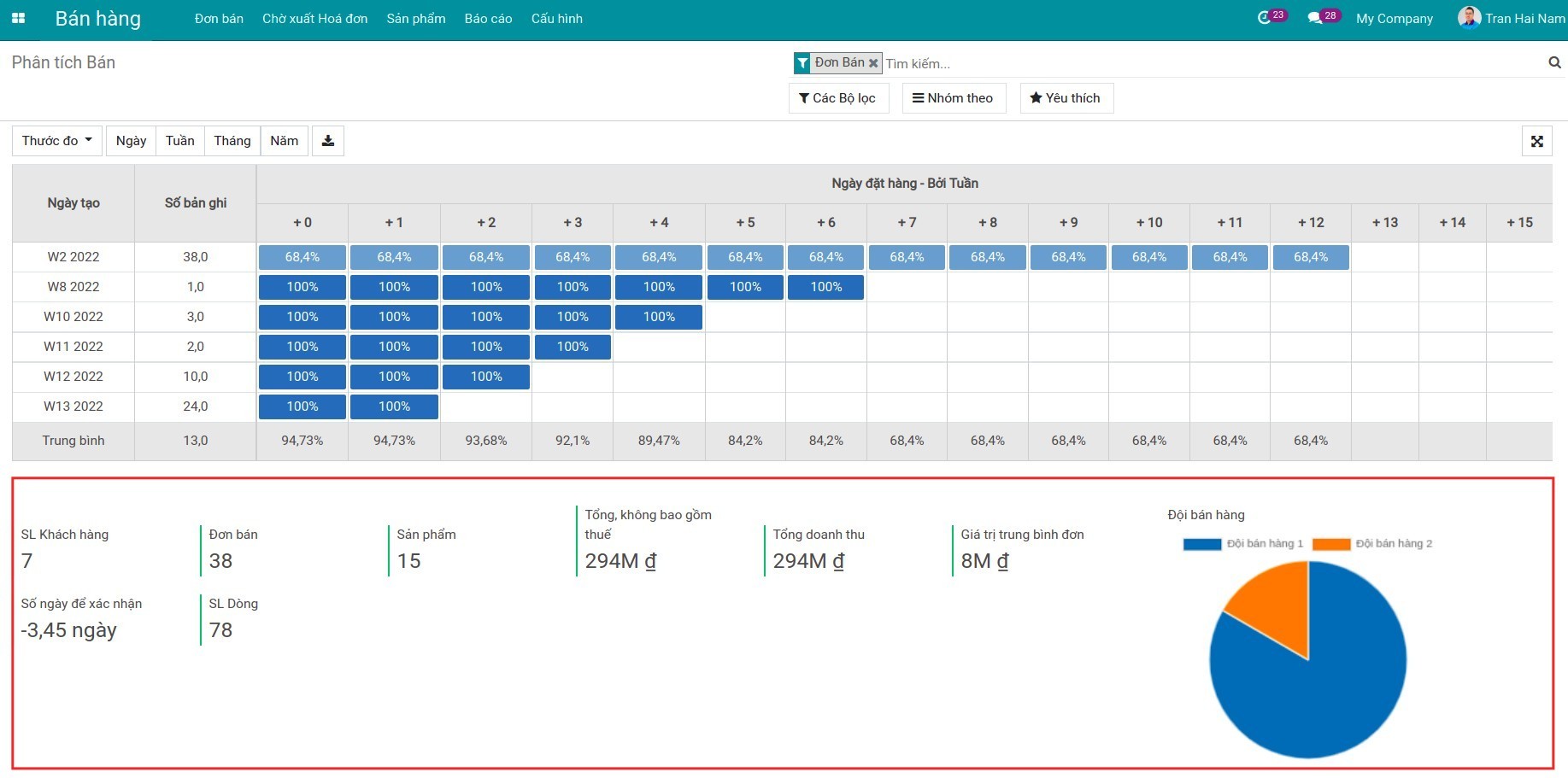Image resolution: width=1568 pixels, height=778 pixels.
Task: Expand the view with the fullscreen icon
Action: coord(1537,142)
